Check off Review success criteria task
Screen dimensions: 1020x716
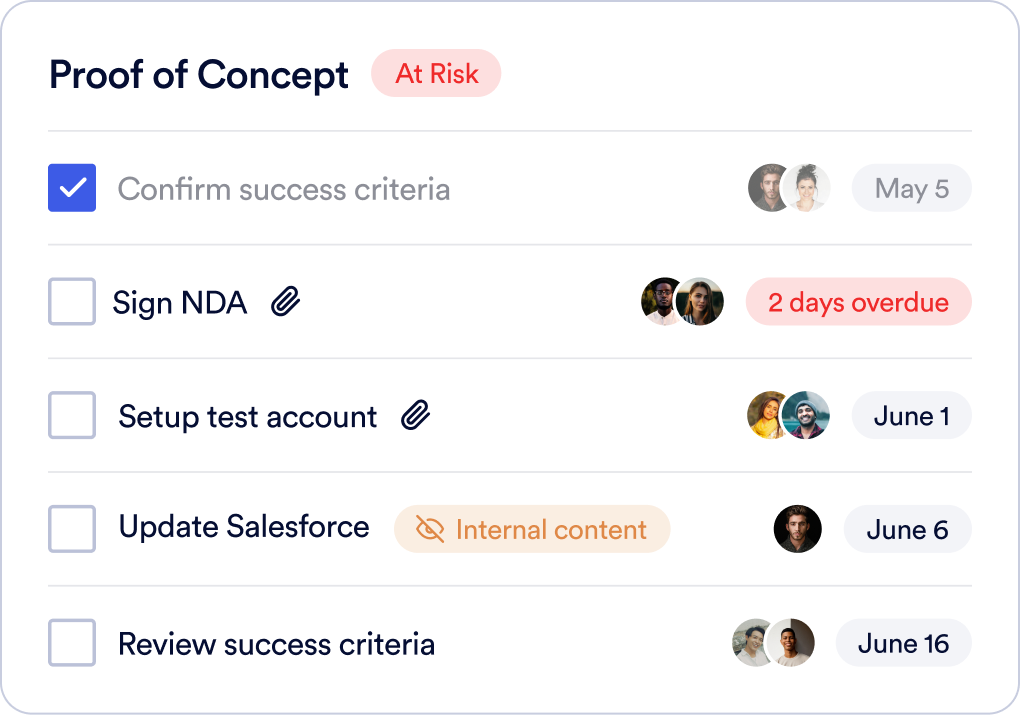(x=72, y=643)
